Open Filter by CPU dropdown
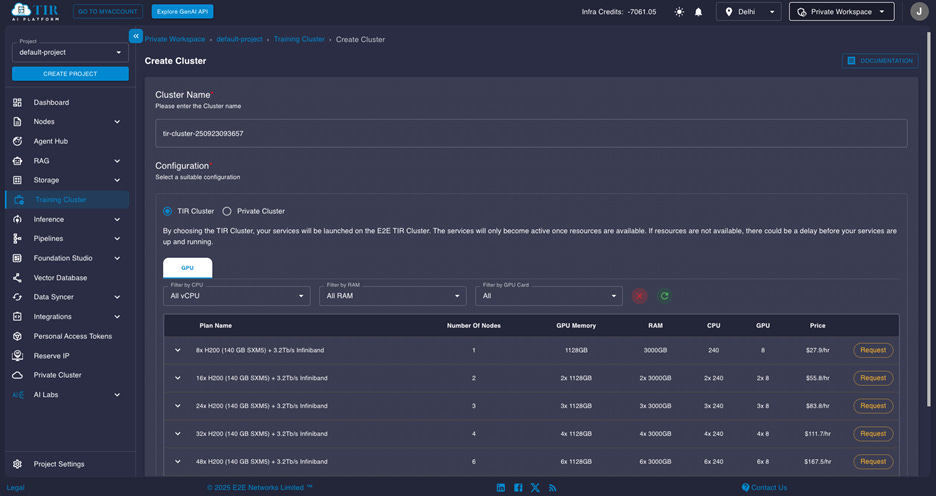Viewport: 936px width, 496px height. point(236,296)
